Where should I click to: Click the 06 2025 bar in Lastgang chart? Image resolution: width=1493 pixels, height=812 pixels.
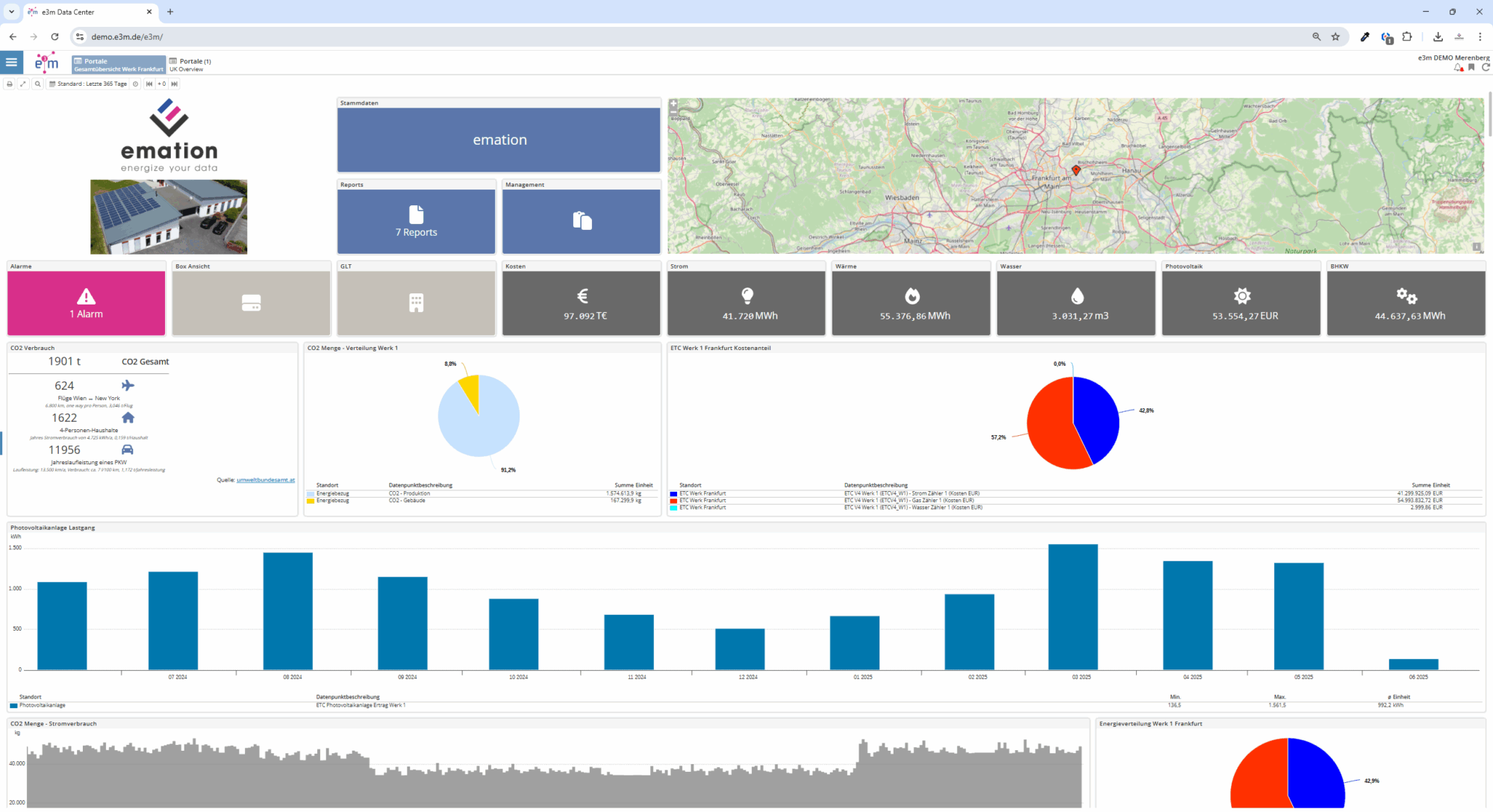1413,664
